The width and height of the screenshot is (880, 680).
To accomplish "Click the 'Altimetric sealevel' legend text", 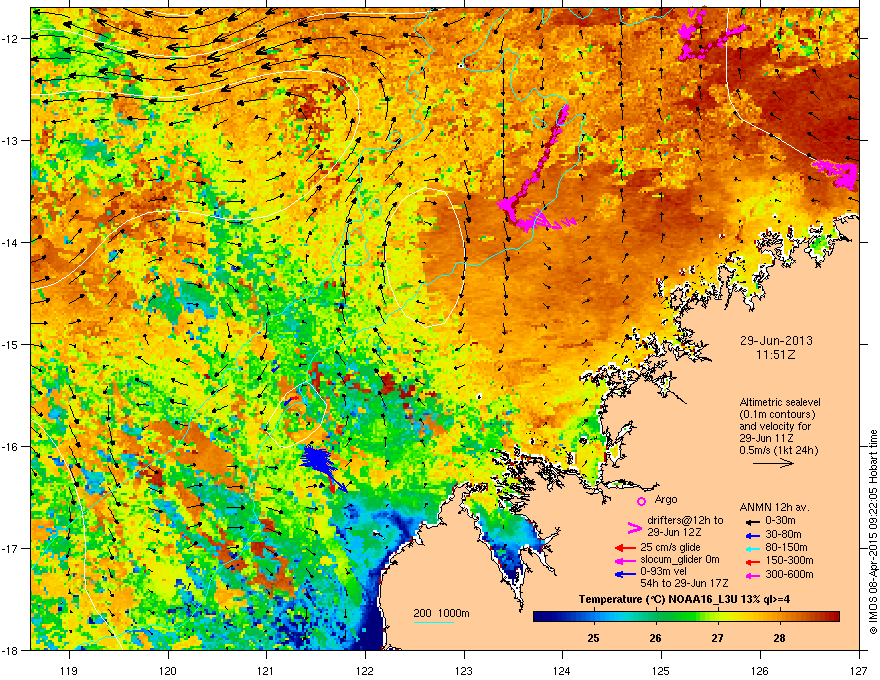I will (x=780, y=402).
